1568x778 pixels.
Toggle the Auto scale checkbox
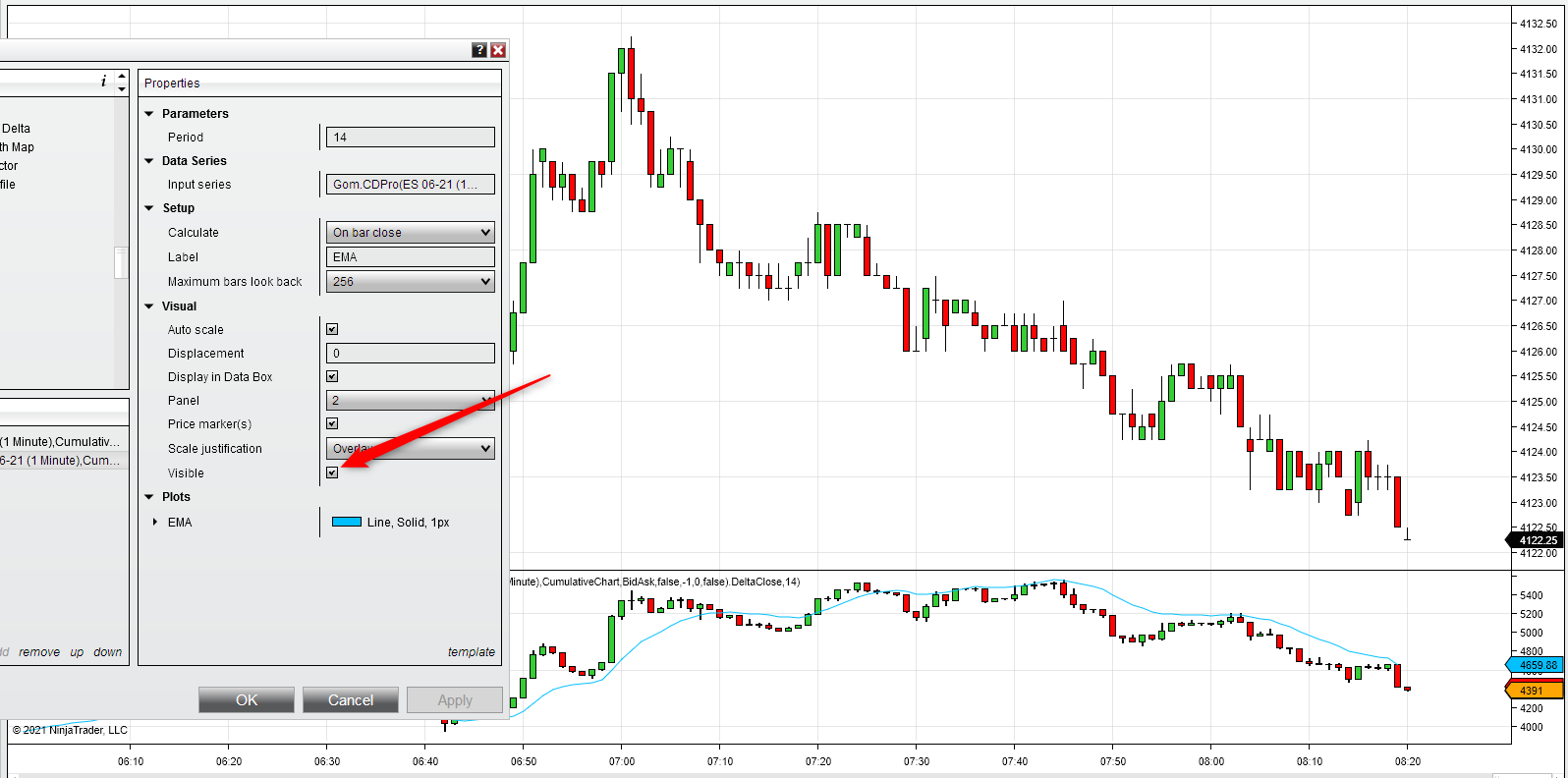point(332,329)
